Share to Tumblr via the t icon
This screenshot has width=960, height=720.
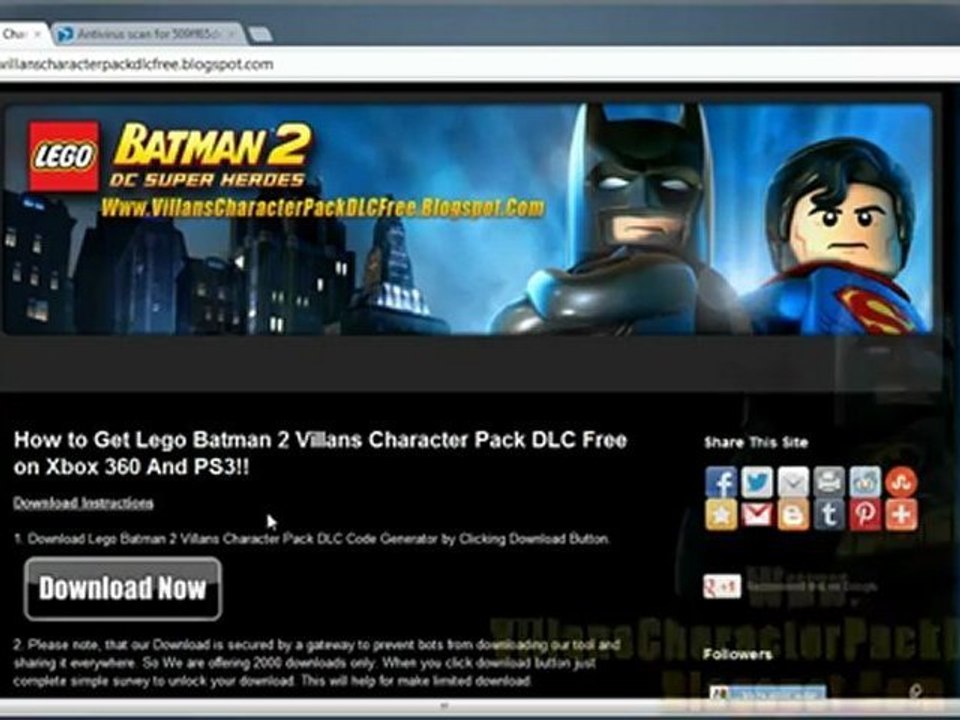coord(829,514)
